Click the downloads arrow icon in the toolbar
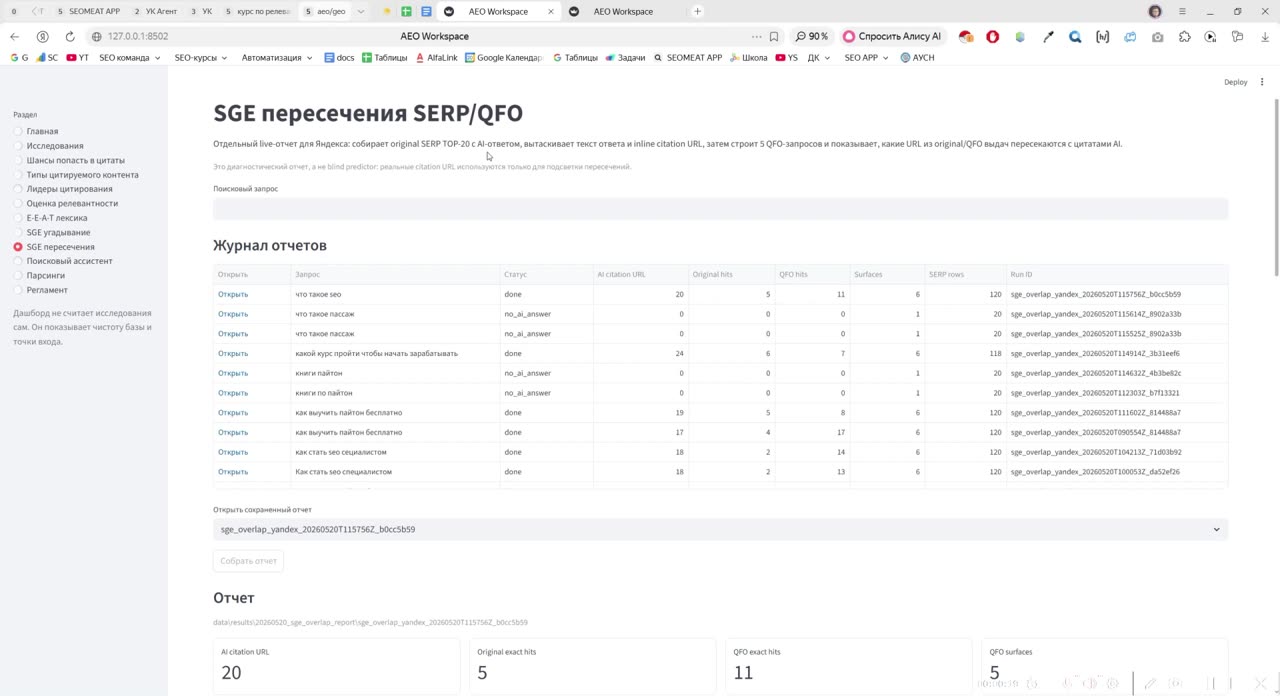 tap(1265, 36)
